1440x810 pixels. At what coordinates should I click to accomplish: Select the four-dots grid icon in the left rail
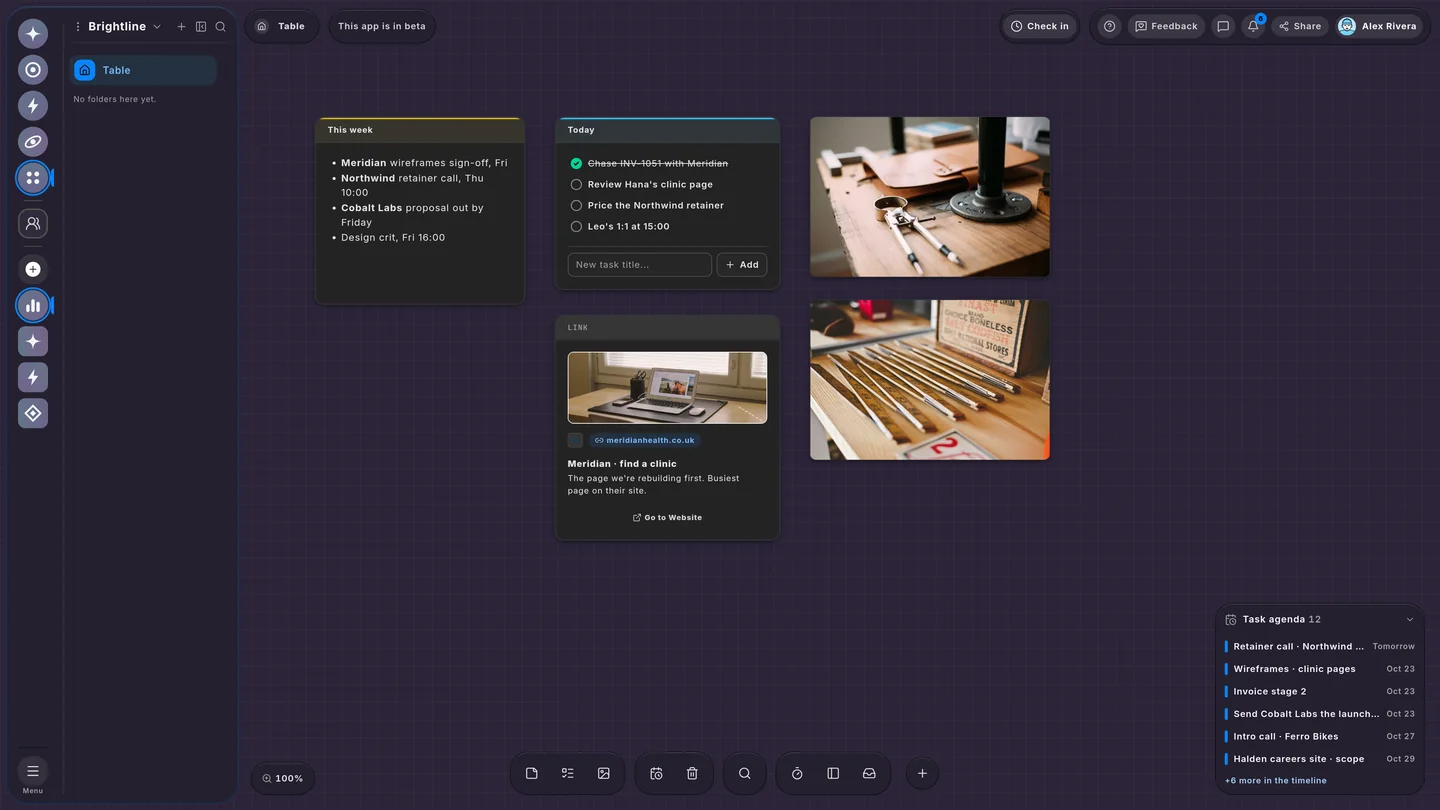tap(33, 177)
